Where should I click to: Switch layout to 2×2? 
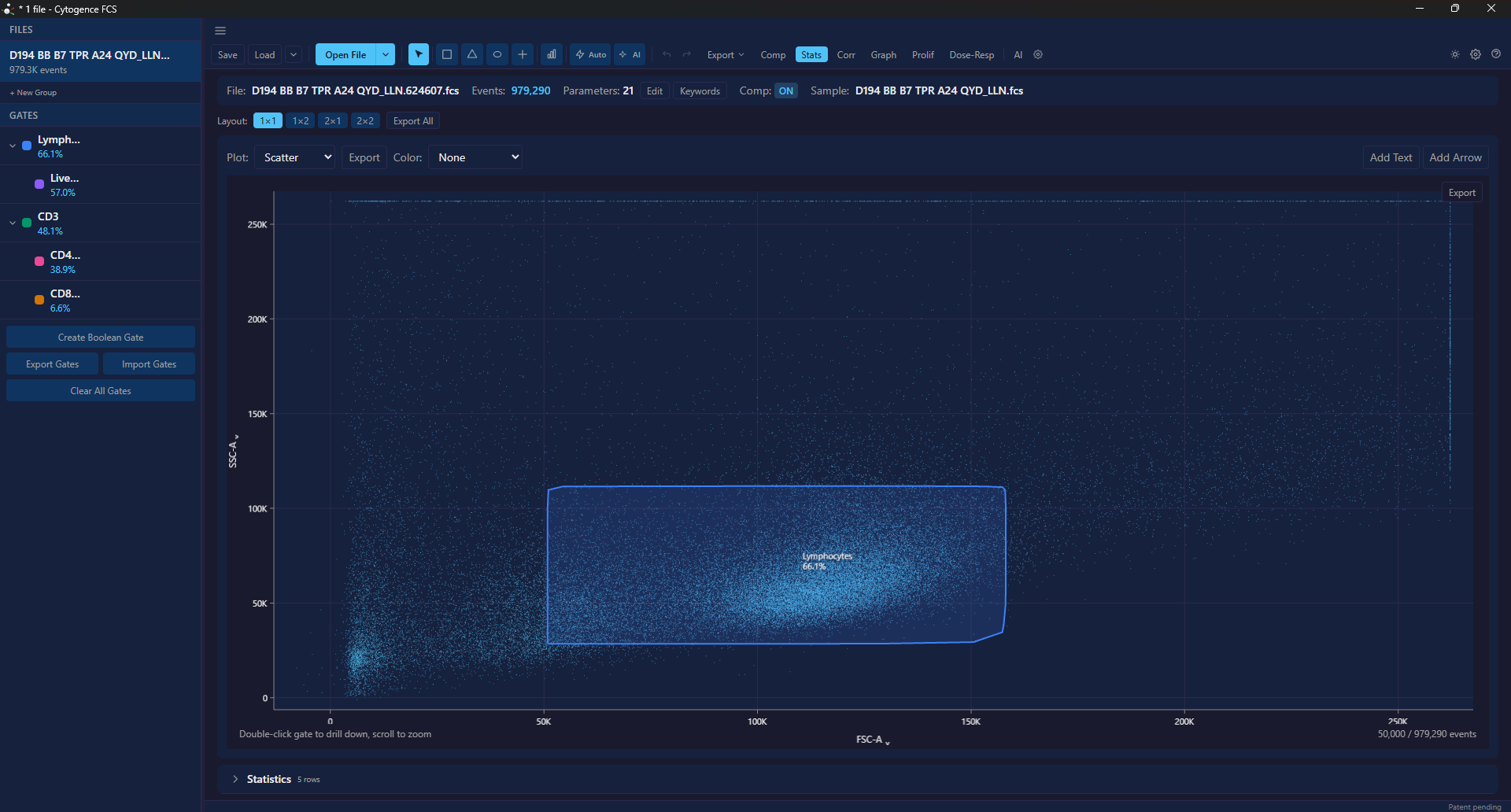[x=365, y=120]
